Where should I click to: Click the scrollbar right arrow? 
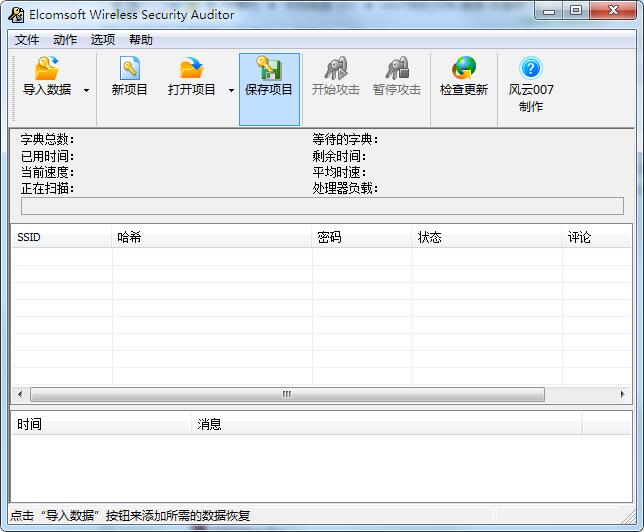622,394
